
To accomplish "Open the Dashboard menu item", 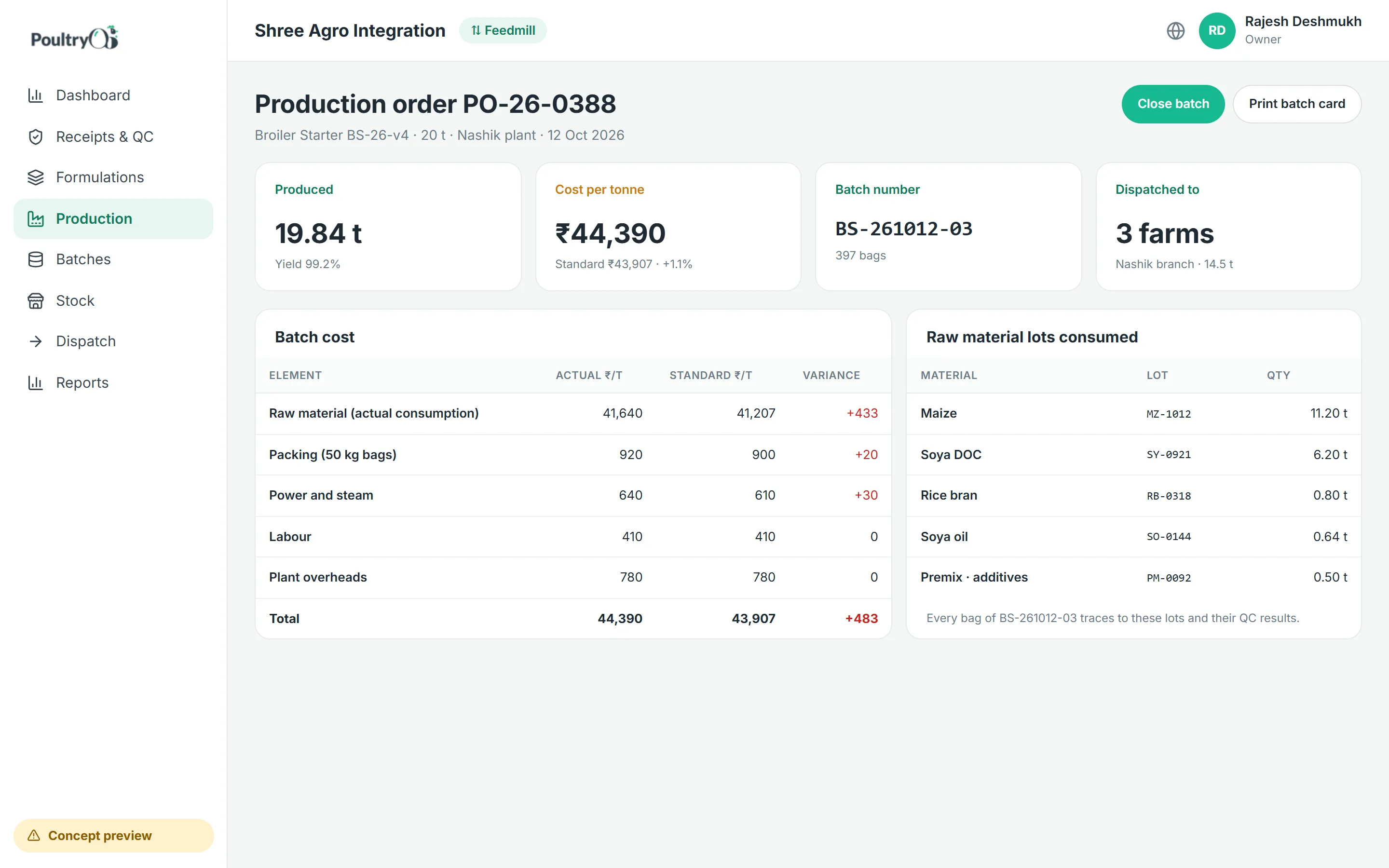I will (113, 95).
